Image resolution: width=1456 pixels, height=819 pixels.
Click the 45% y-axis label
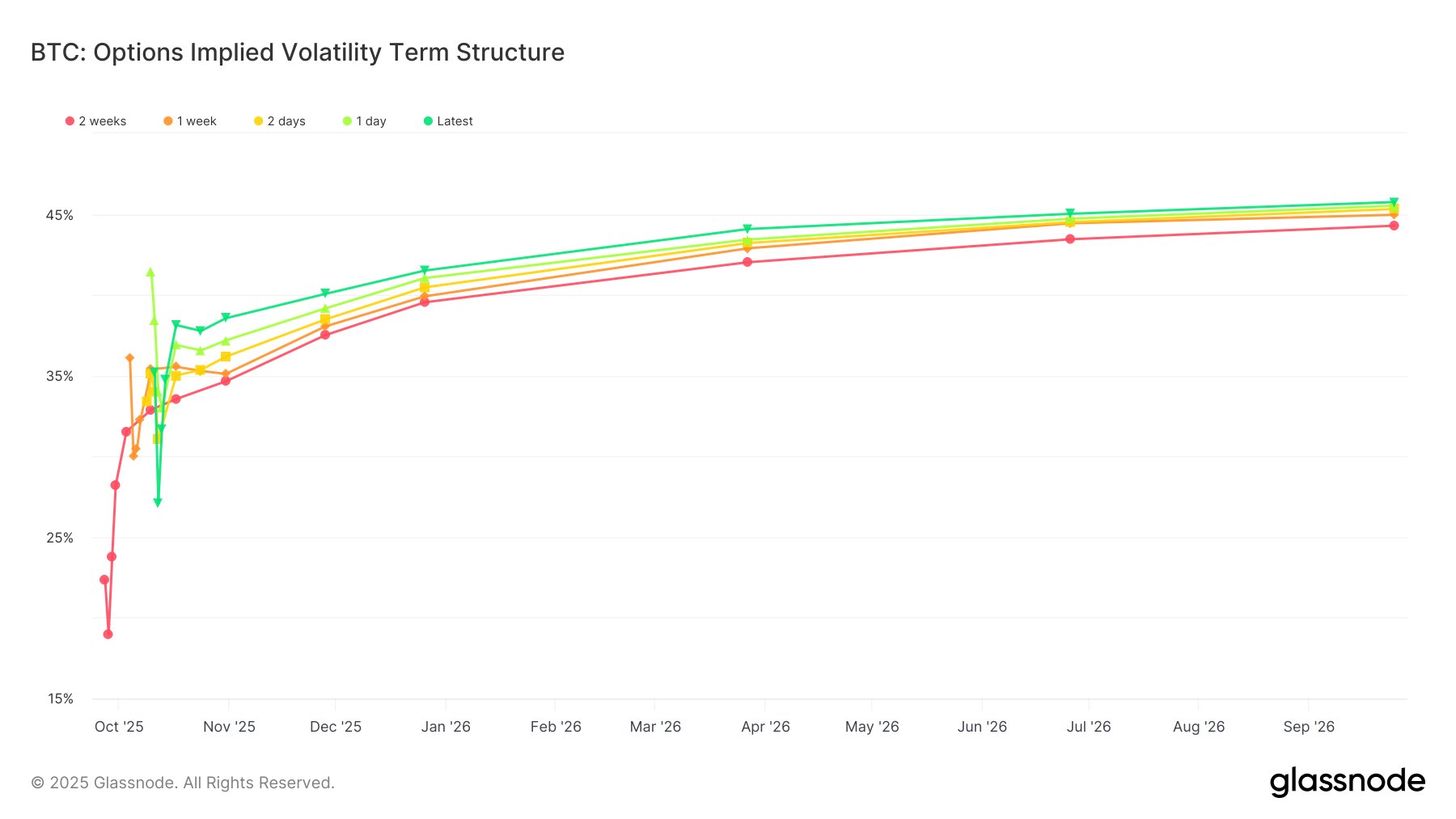pyautogui.click(x=59, y=215)
